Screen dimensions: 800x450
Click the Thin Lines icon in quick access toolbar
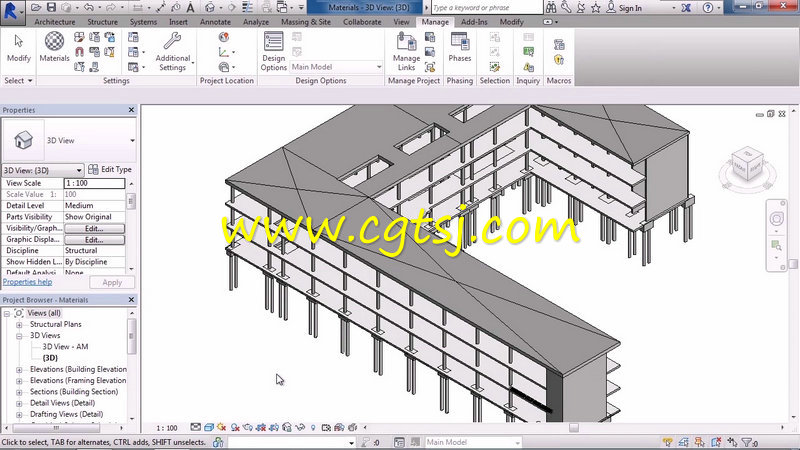[247, 8]
